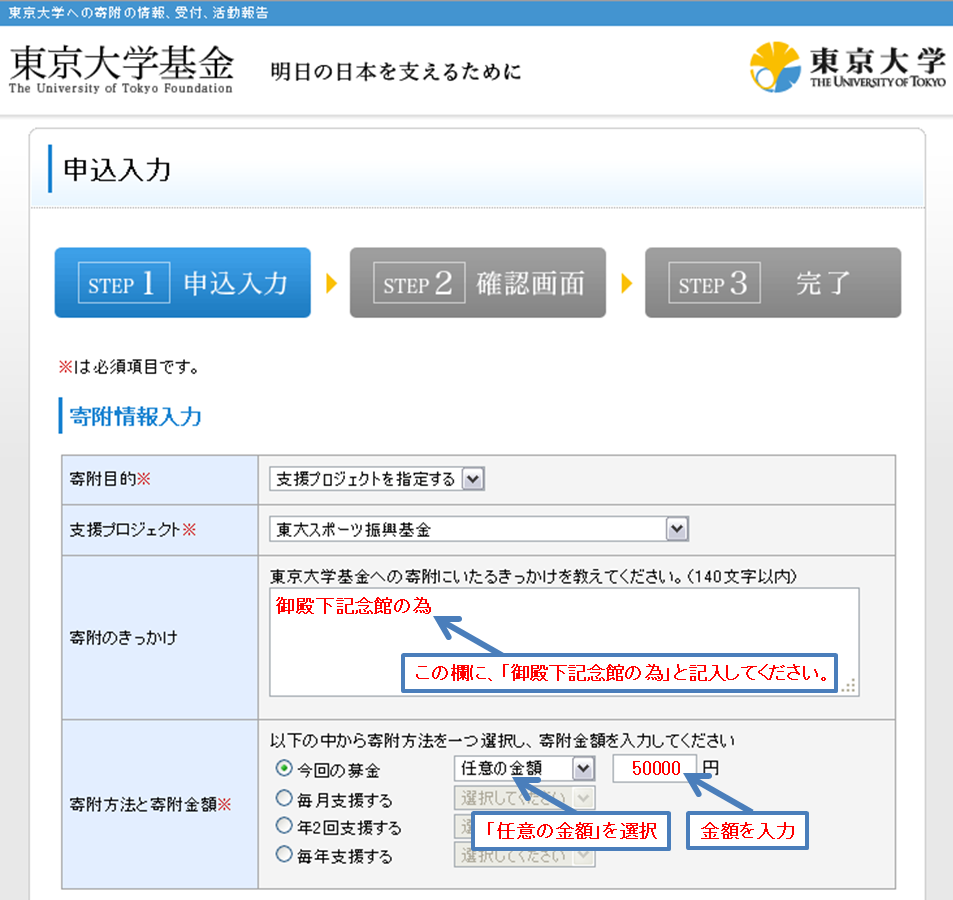This screenshot has width=953, height=900.
Task: Click the 明日の日本を支えるために slogan text
Action: tap(396, 71)
